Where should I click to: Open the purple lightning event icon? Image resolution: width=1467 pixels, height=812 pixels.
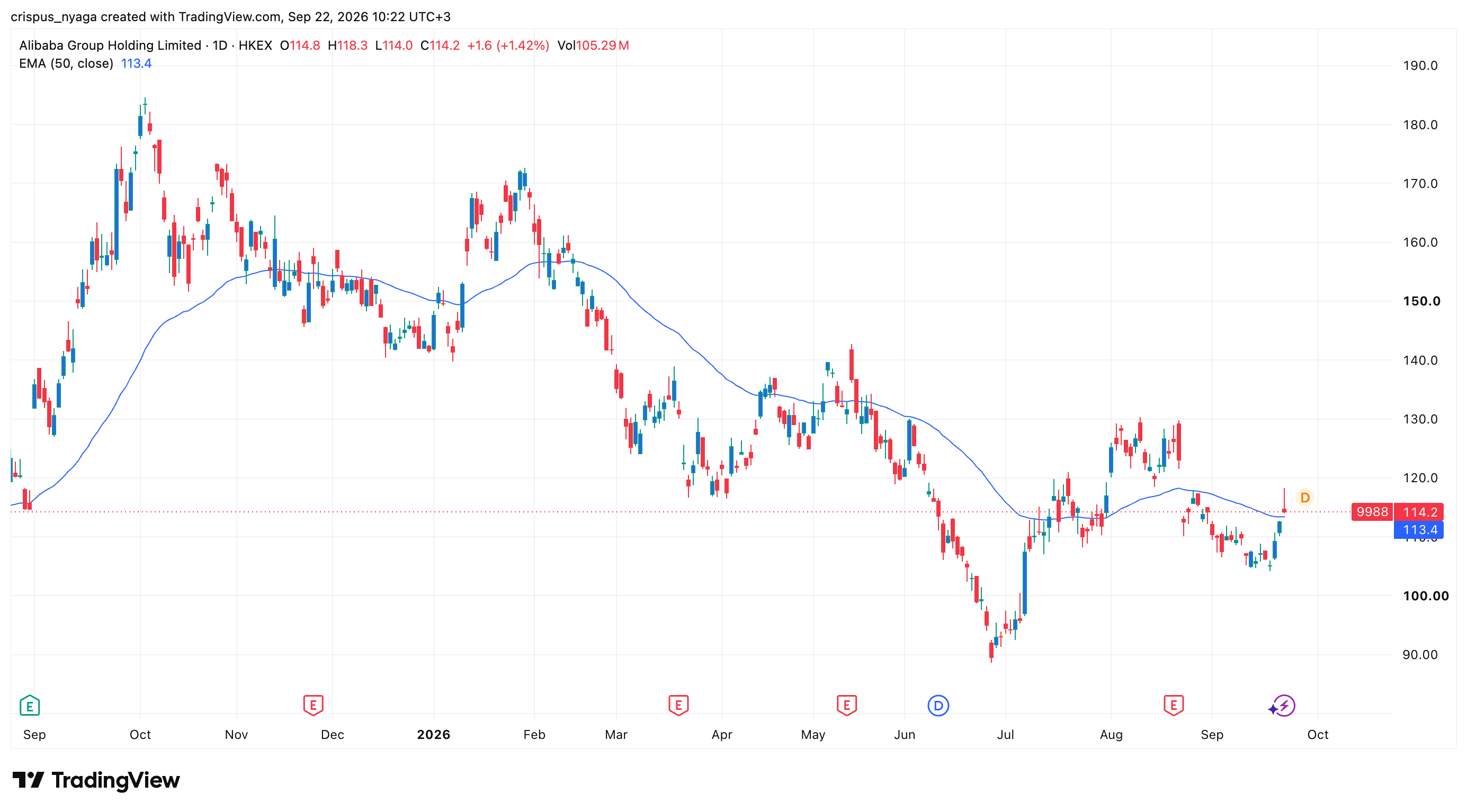coord(1282,706)
